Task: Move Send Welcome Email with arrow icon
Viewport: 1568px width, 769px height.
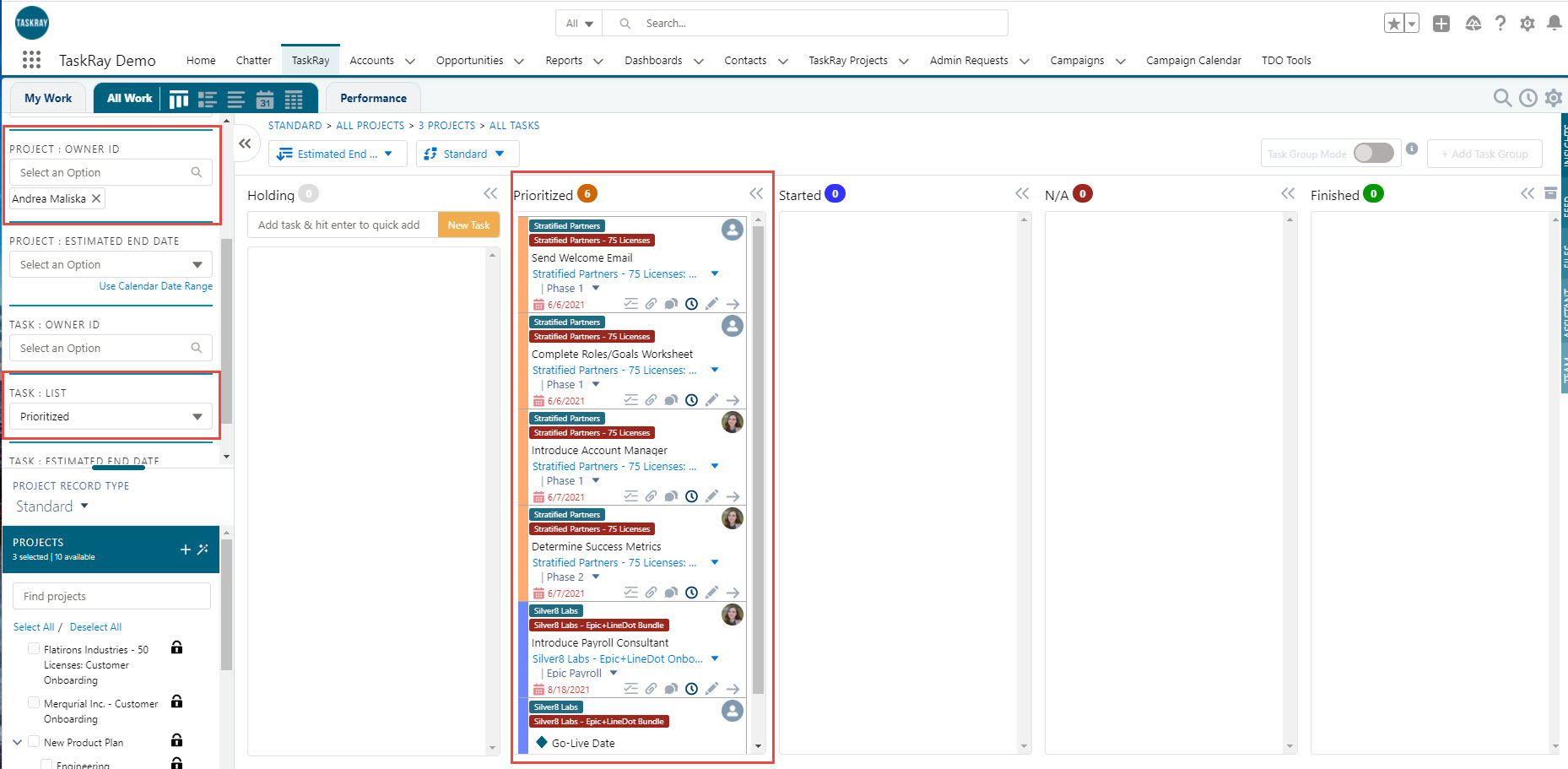Action: 733,304
